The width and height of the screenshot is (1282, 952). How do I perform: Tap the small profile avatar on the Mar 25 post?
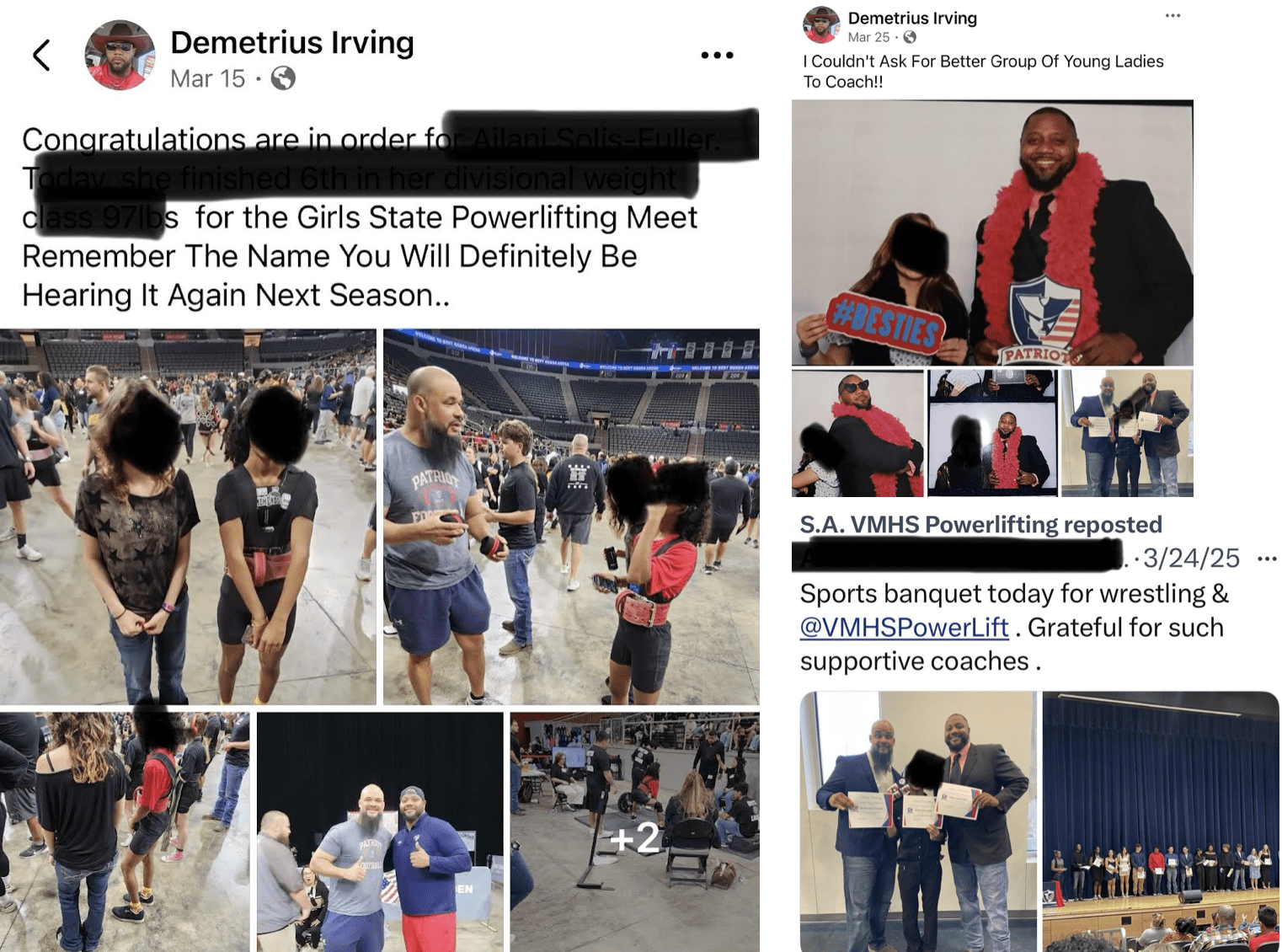click(x=821, y=25)
